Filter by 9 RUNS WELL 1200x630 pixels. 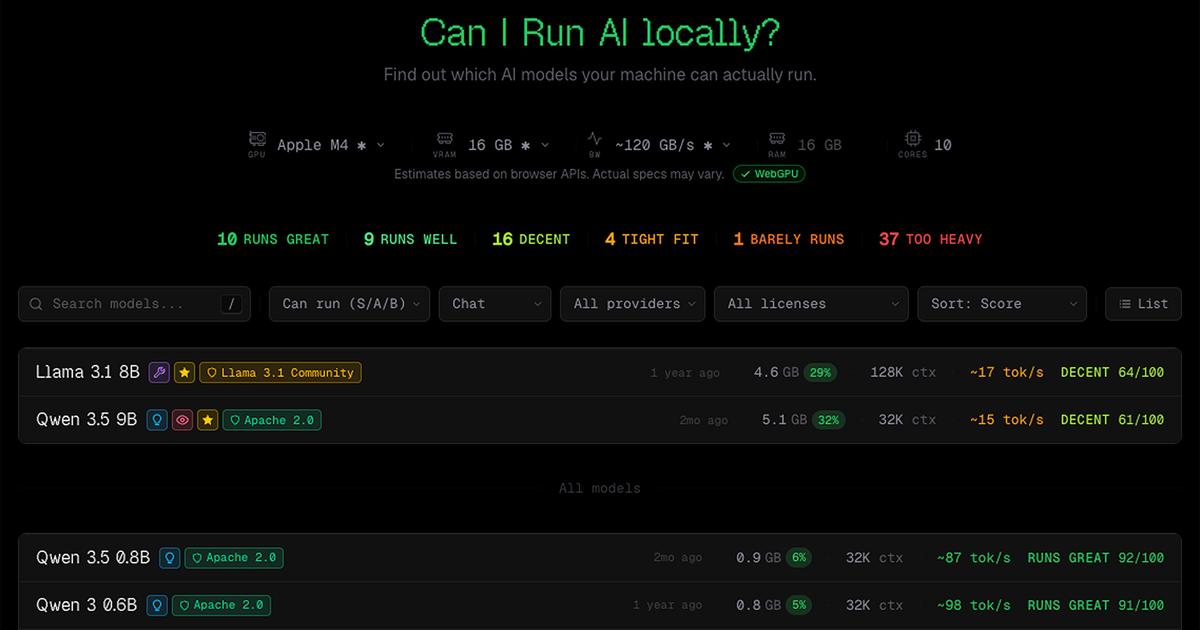[x=410, y=239]
